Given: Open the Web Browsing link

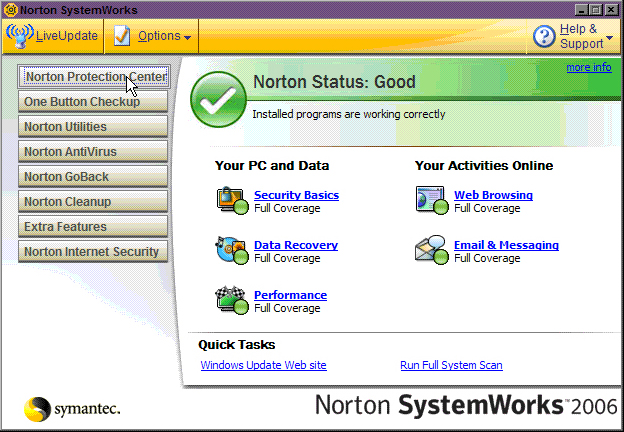Looking at the screenshot, I should point(493,195).
